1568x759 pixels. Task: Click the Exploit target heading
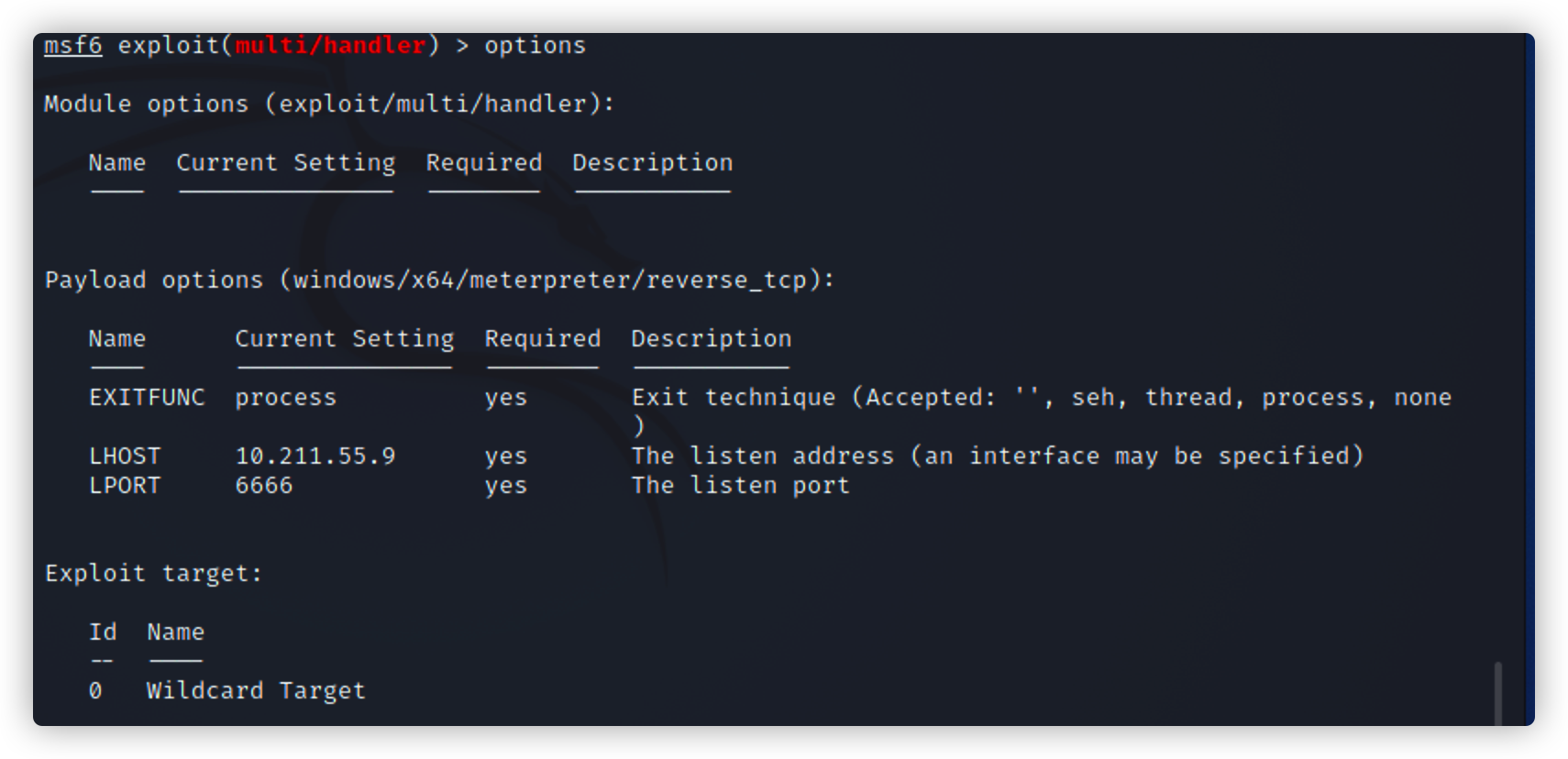(x=154, y=573)
